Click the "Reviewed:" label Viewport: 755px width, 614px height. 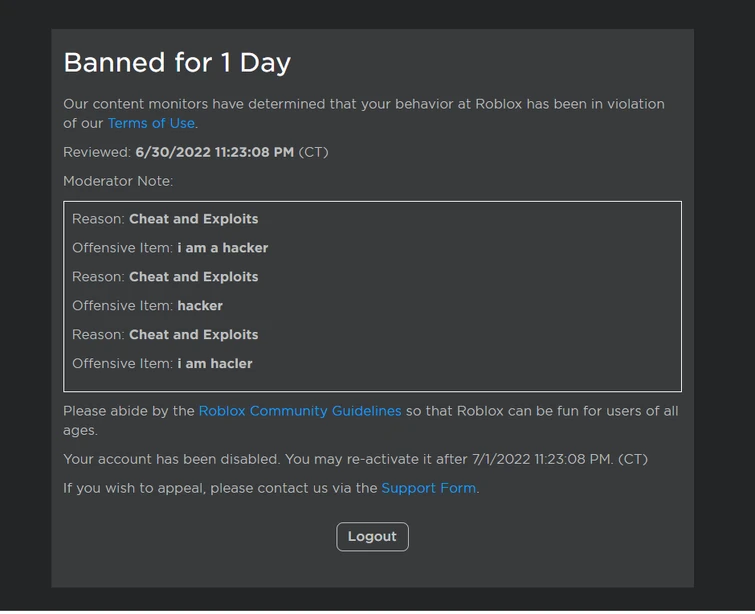(97, 152)
